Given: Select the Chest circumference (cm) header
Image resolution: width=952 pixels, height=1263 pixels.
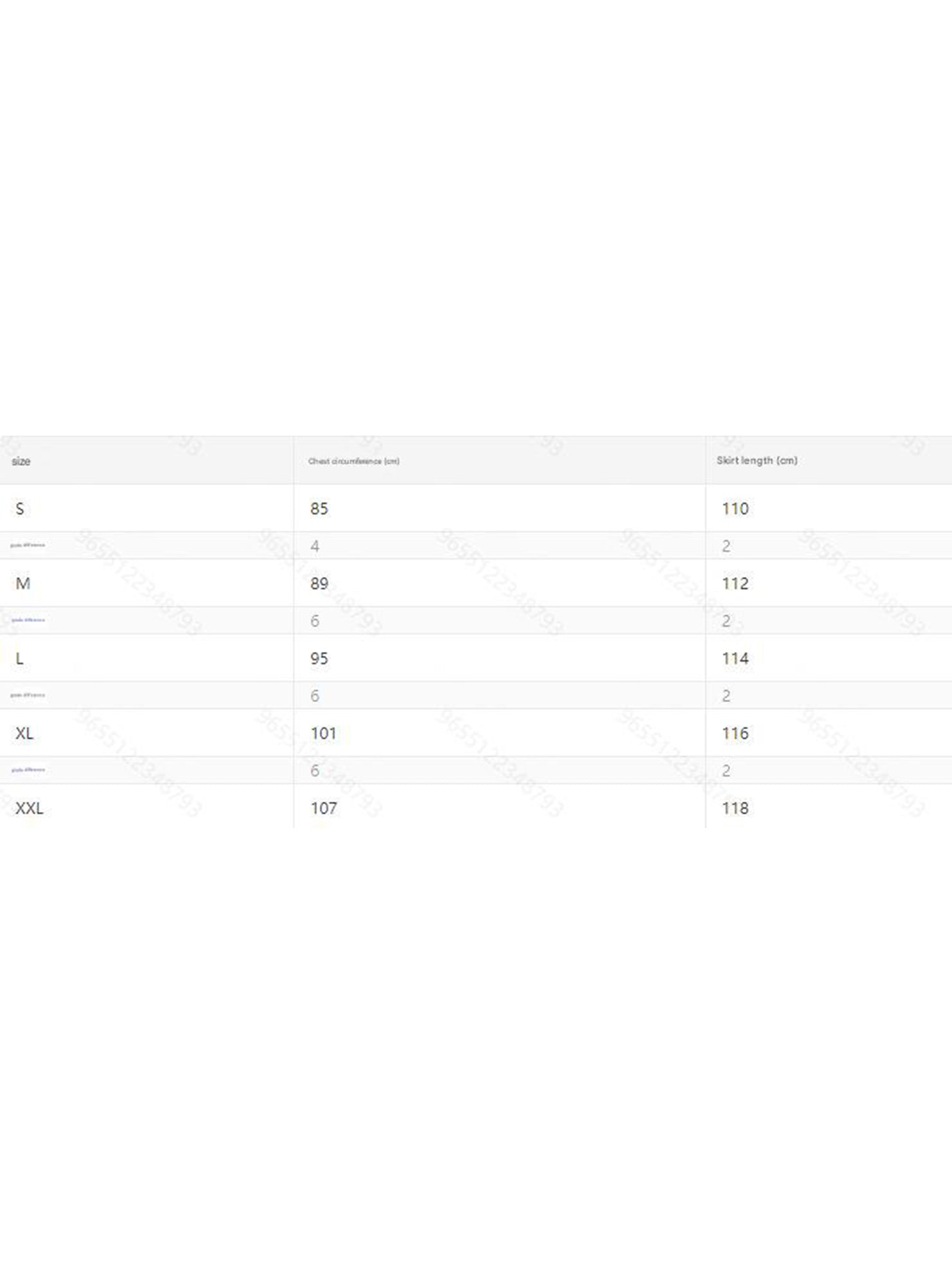Looking at the screenshot, I should click(353, 461).
